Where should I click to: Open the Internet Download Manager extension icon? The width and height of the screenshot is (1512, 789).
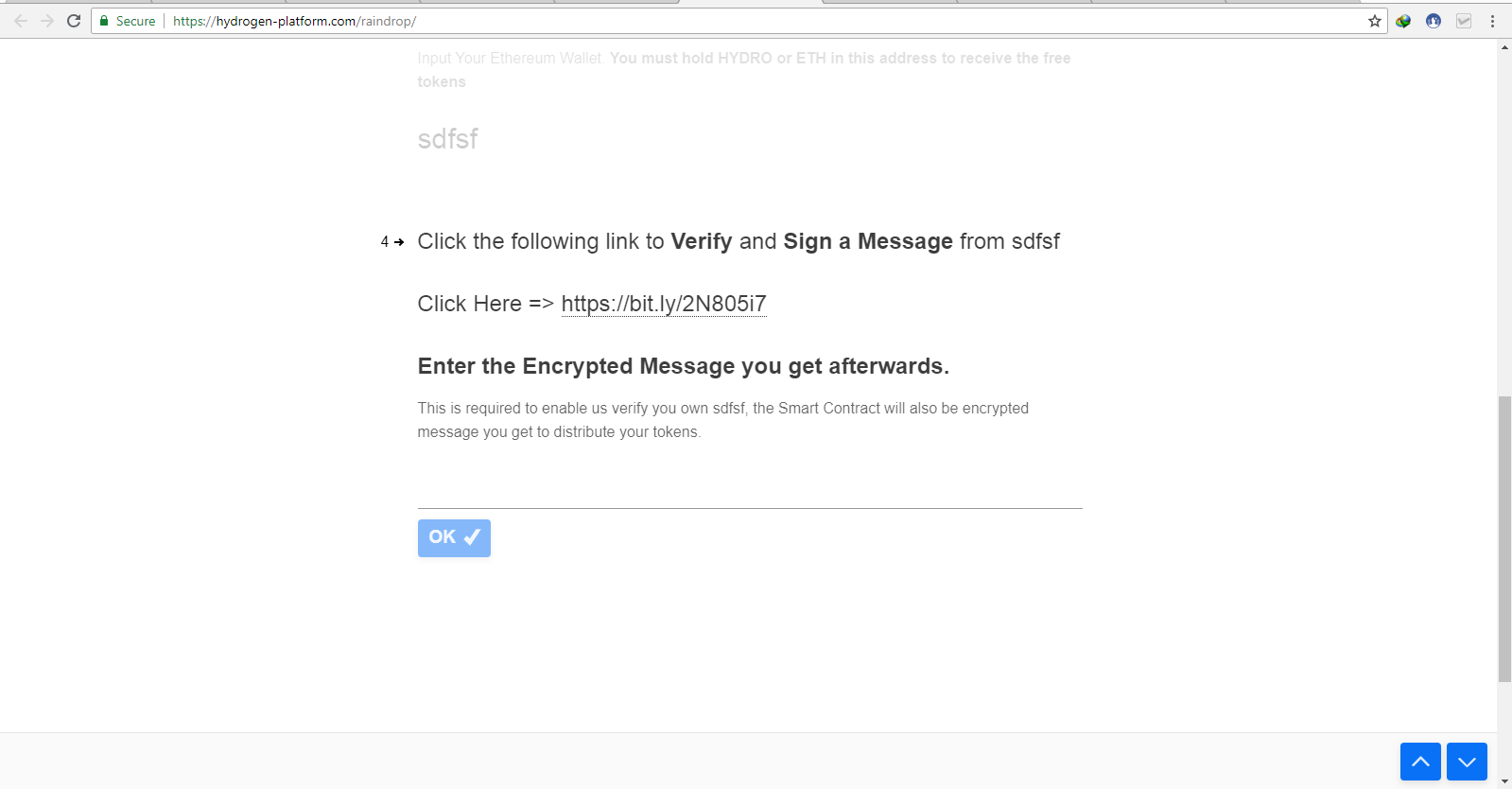1403,21
